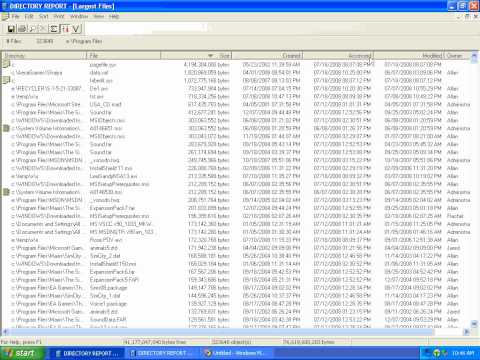Switch to first DIRECTORY REPORT taskbar button
Image resolution: width=480 pixels, height=360 pixels.
click(x=87, y=353)
